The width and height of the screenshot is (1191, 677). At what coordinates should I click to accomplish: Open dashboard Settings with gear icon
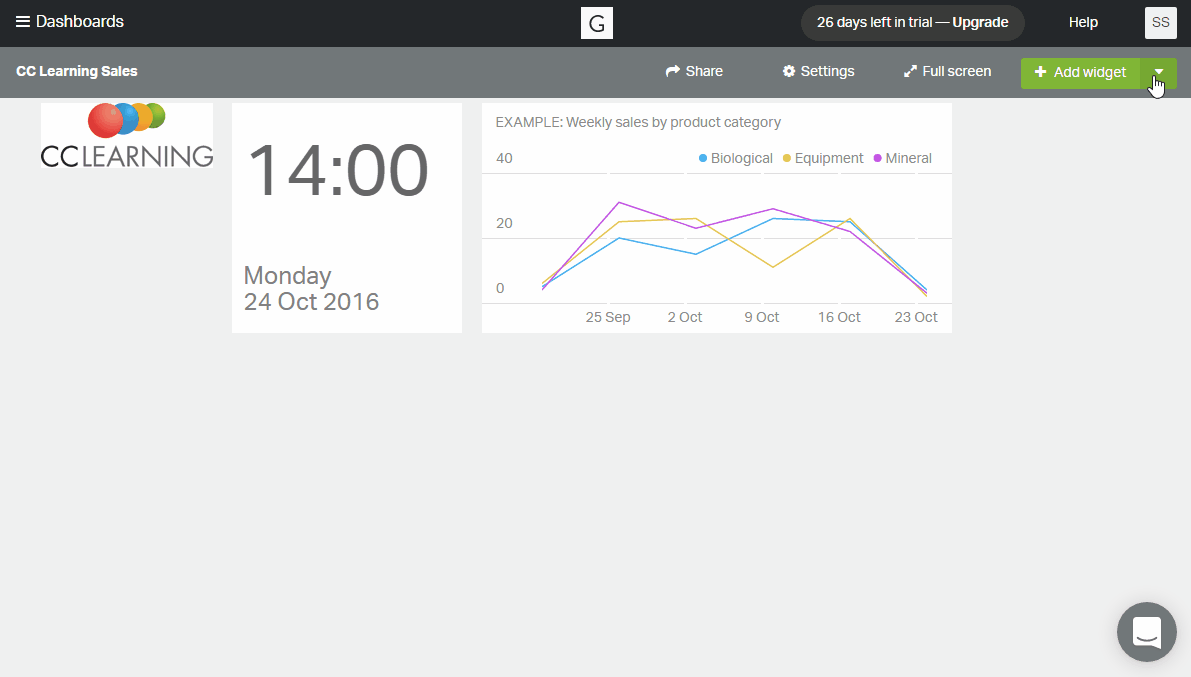click(818, 72)
